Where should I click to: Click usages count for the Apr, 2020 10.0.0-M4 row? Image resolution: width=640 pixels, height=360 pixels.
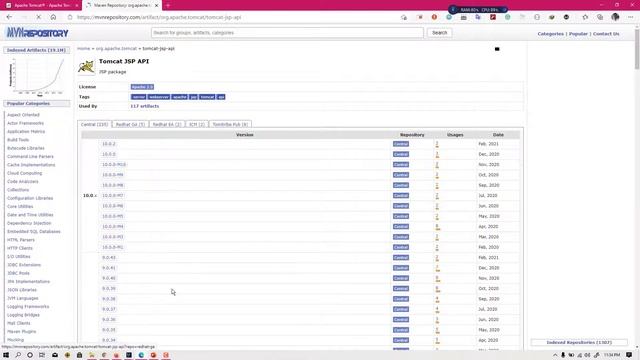coord(437,227)
